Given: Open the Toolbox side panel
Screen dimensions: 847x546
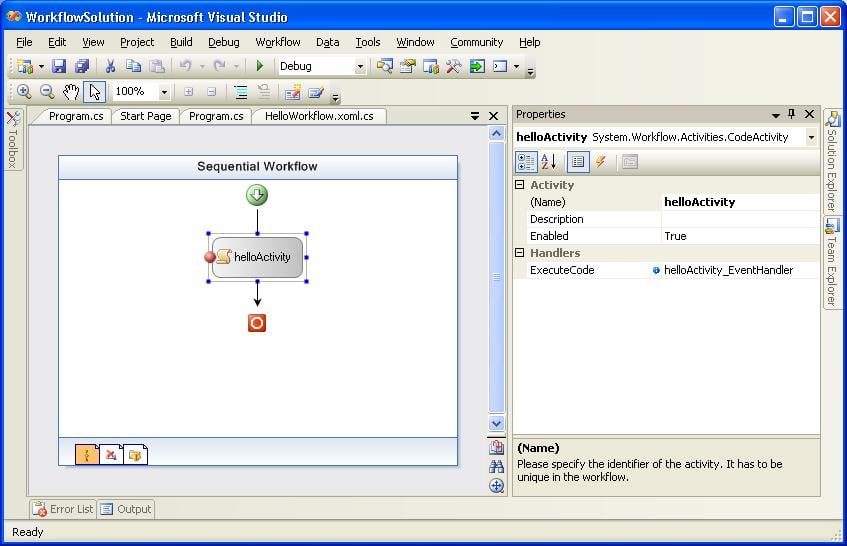Looking at the screenshot, I should pyautogui.click(x=13, y=140).
